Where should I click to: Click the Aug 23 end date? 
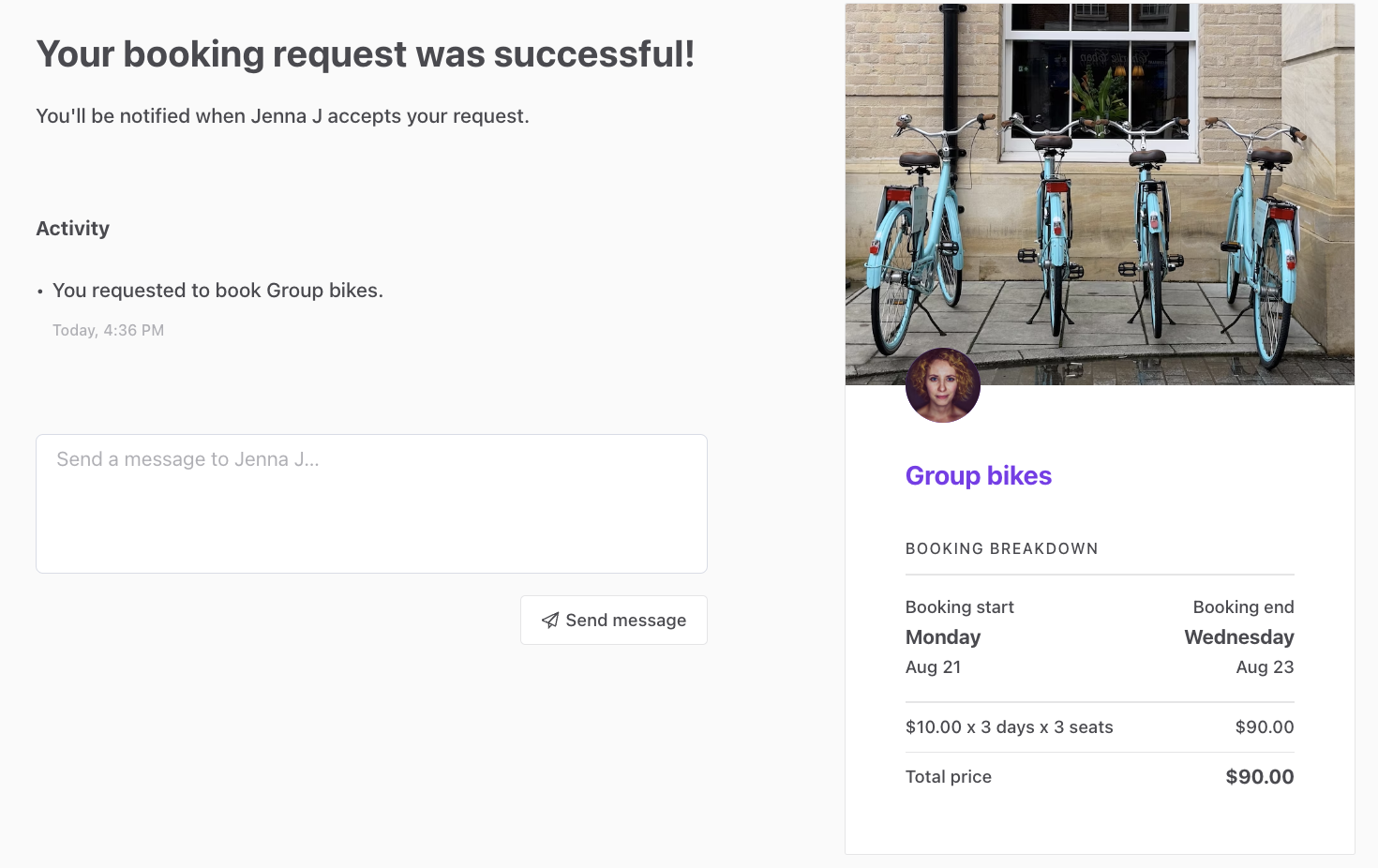1264,667
